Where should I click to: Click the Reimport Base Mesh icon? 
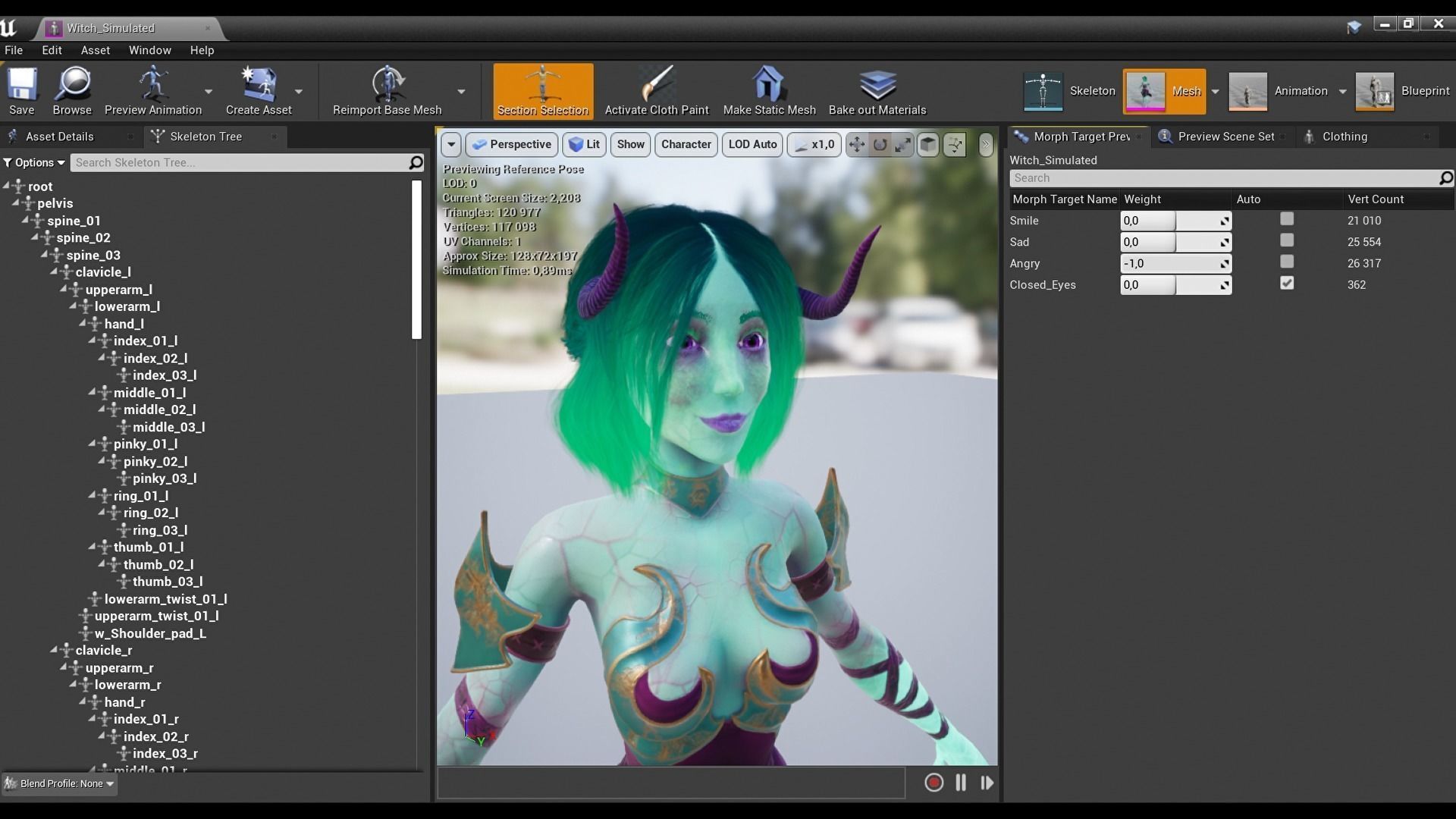coord(387,85)
